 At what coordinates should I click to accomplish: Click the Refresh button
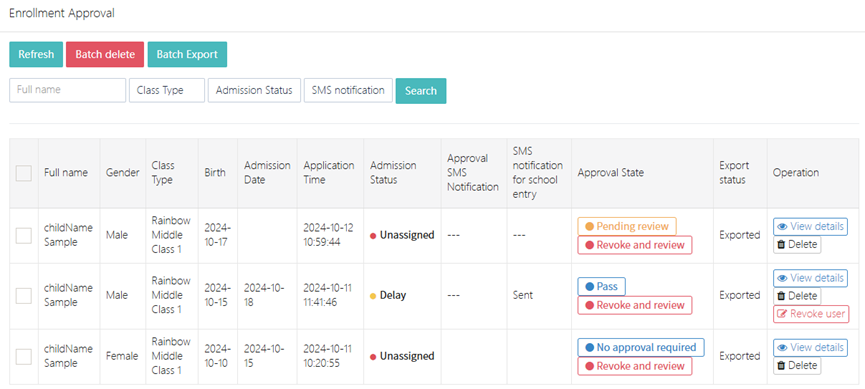pyautogui.click(x=36, y=55)
